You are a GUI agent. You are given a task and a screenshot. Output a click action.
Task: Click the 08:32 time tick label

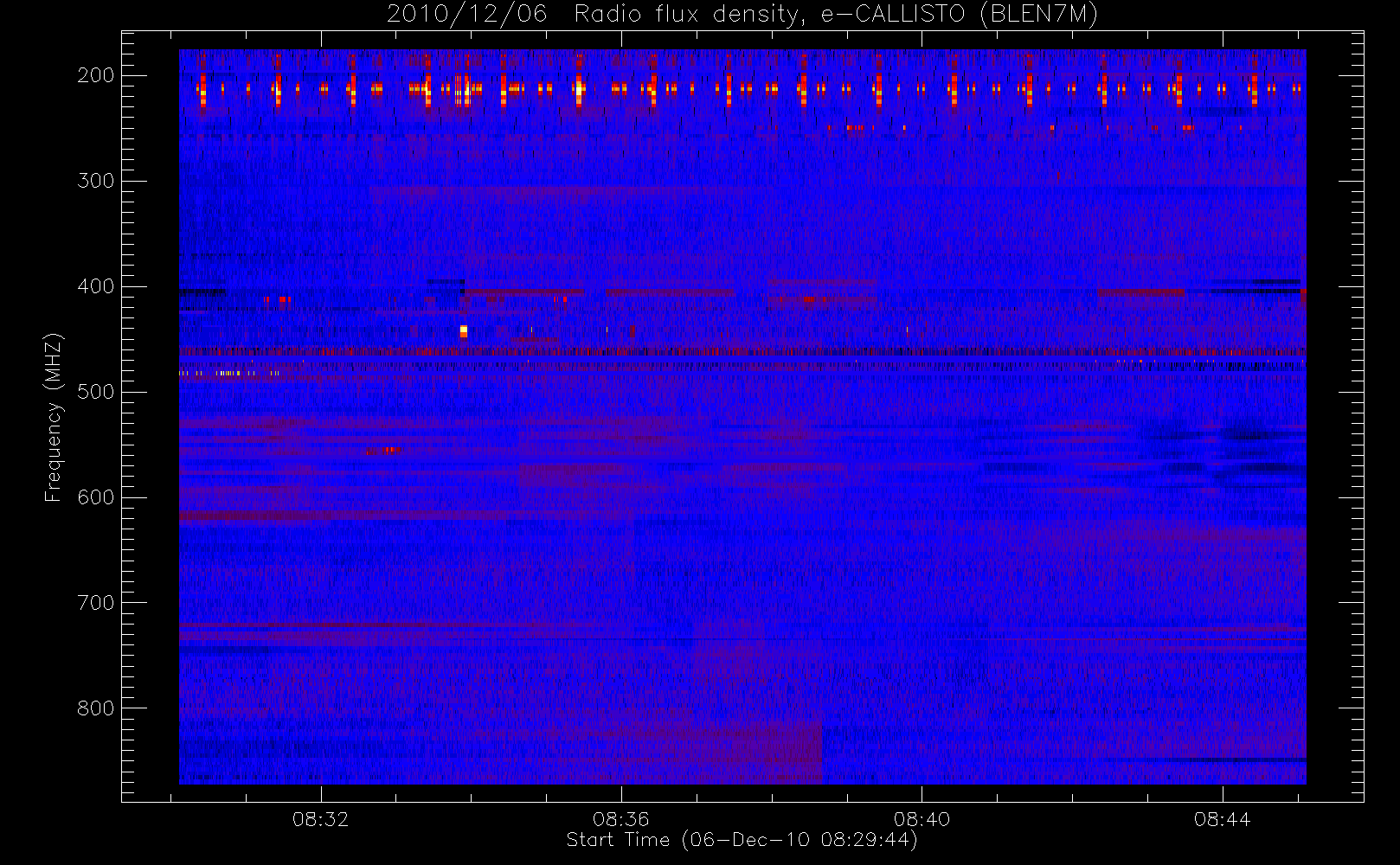320,819
